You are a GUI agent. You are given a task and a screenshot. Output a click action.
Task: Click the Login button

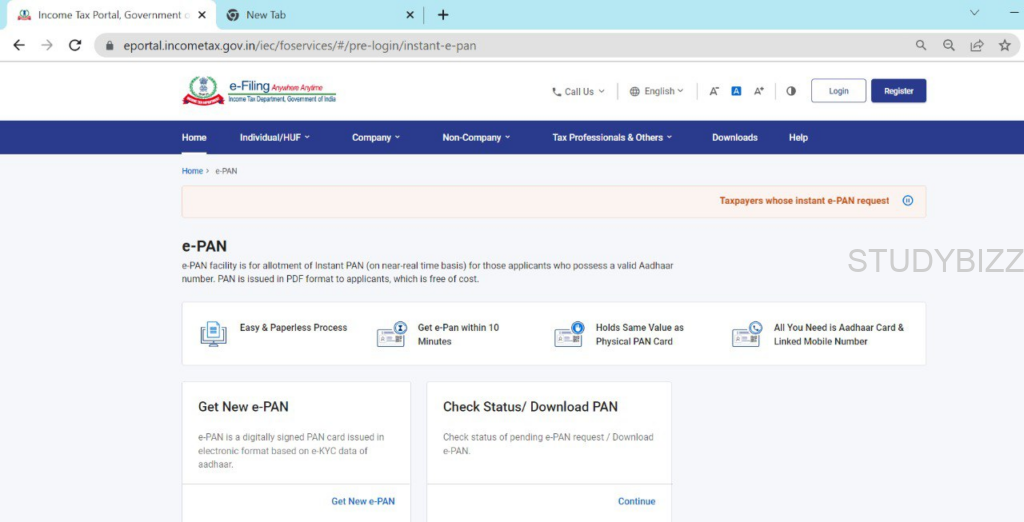click(x=838, y=91)
